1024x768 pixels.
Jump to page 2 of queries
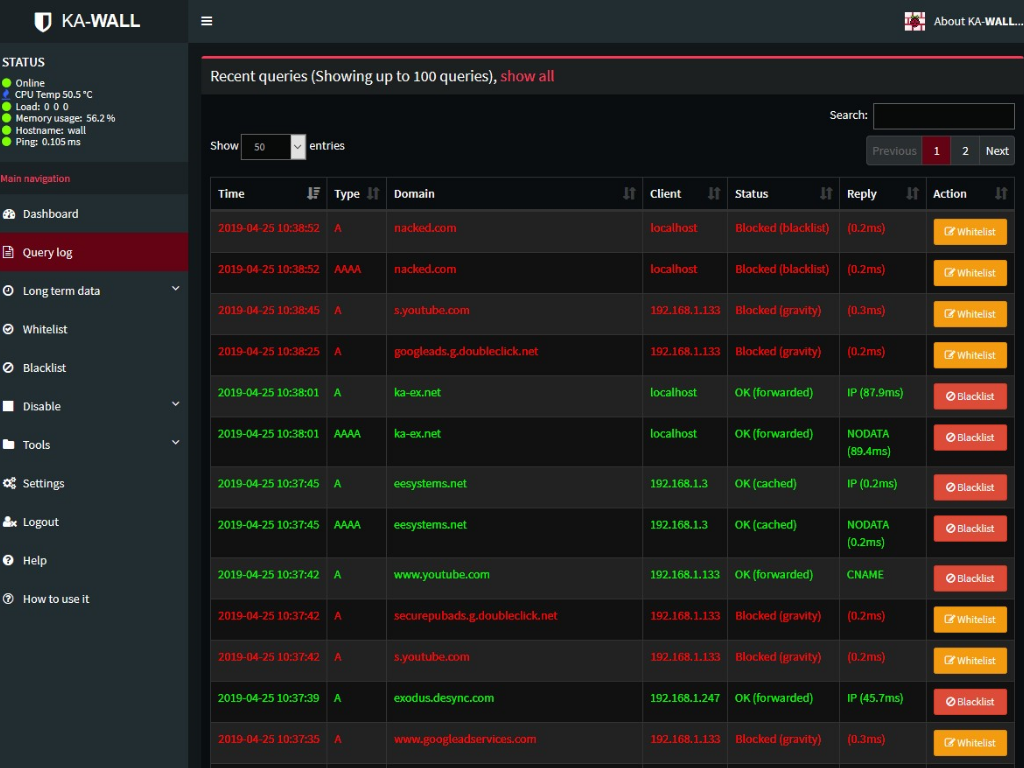pyautogui.click(x=965, y=151)
